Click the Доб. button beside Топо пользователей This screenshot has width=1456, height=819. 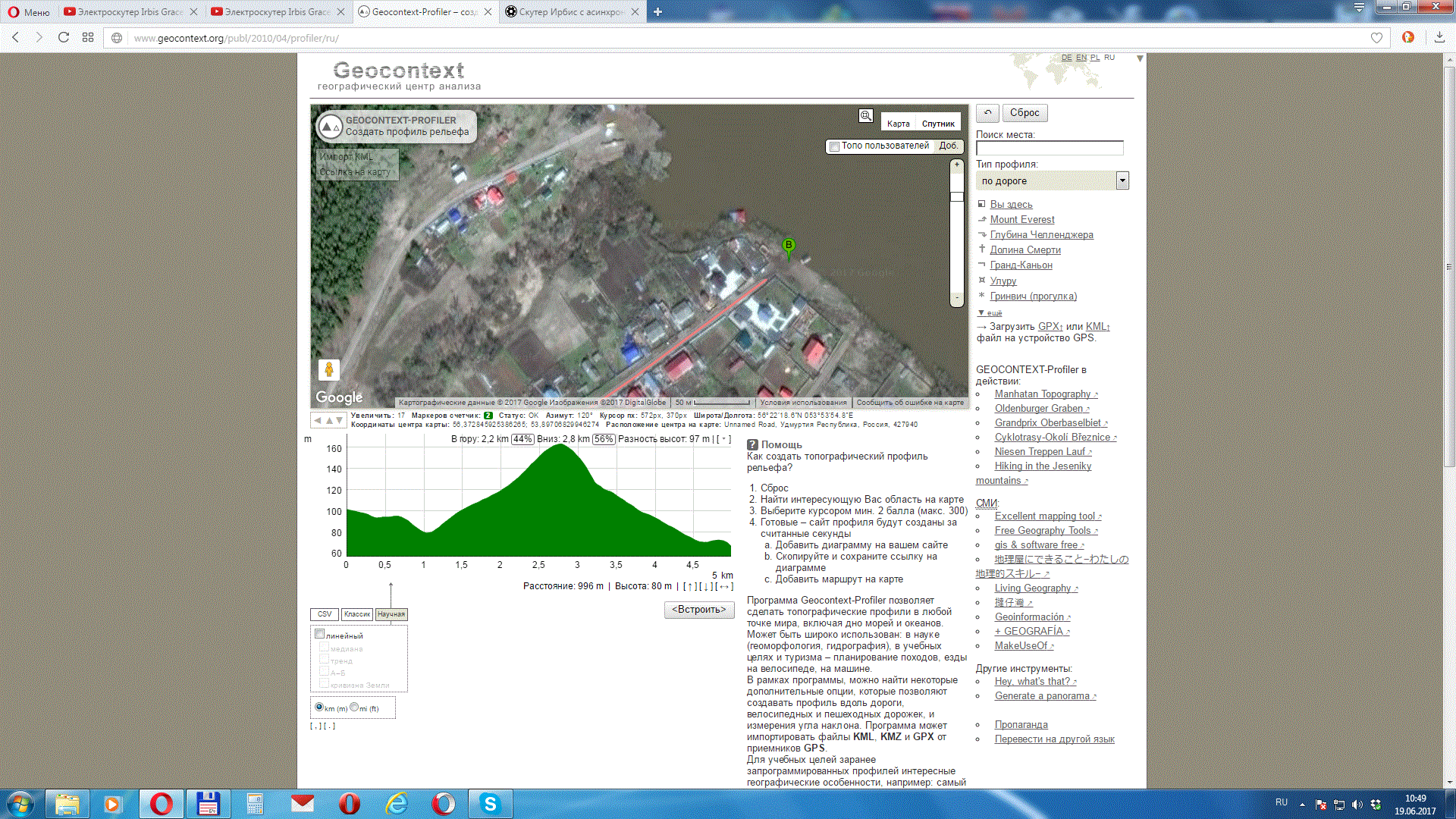pyautogui.click(x=948, y=146)
